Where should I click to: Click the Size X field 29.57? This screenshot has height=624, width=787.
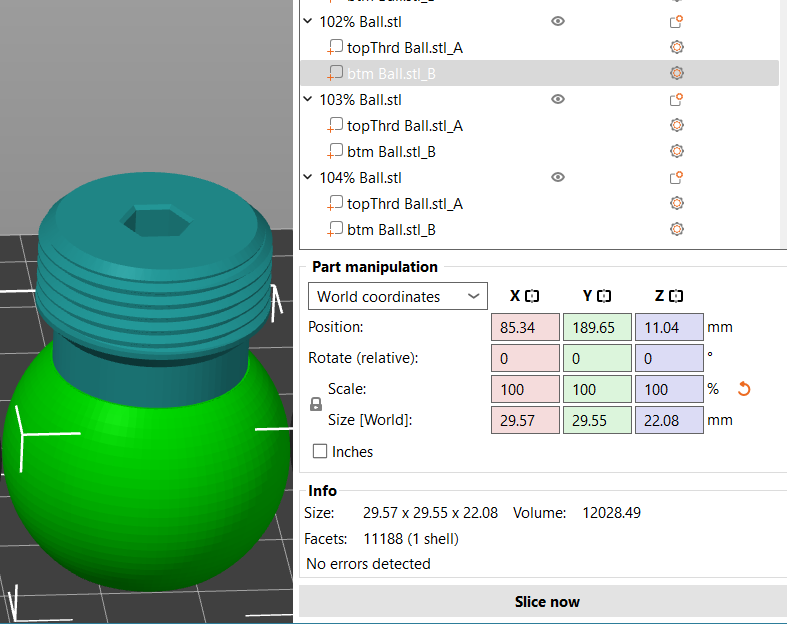tap(525, 420)
